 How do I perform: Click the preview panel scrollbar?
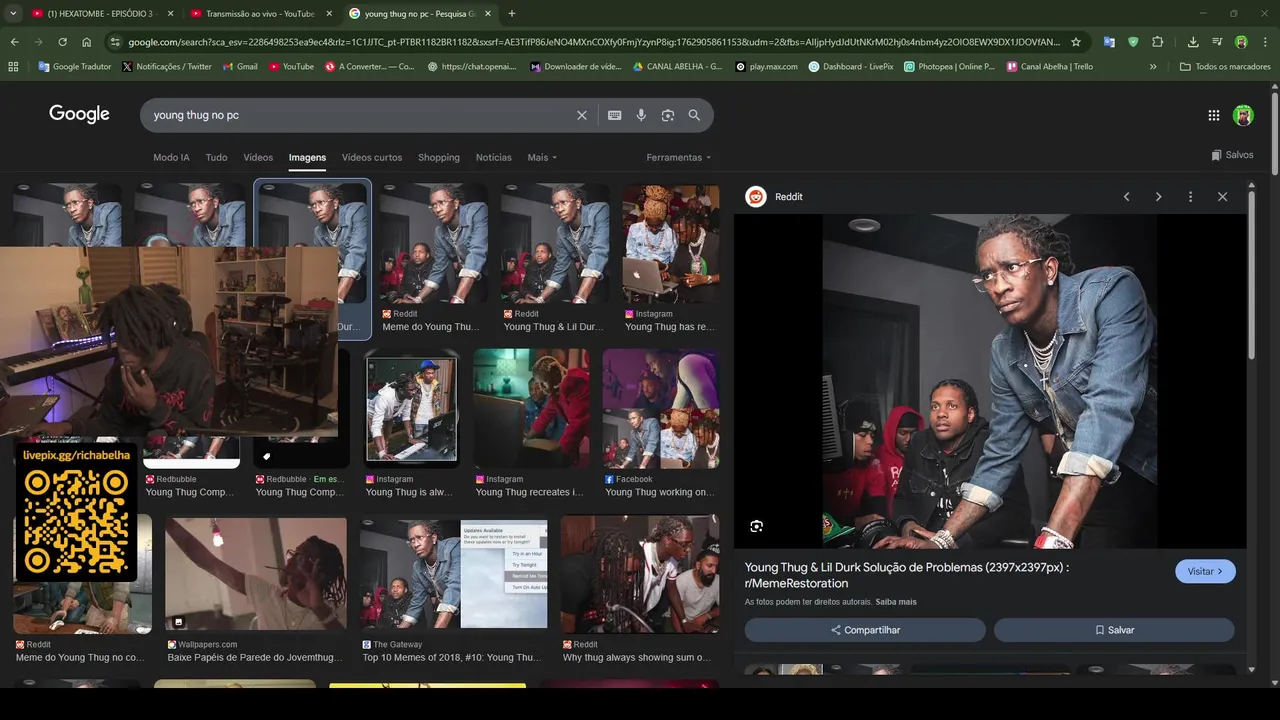[1250, 275]
